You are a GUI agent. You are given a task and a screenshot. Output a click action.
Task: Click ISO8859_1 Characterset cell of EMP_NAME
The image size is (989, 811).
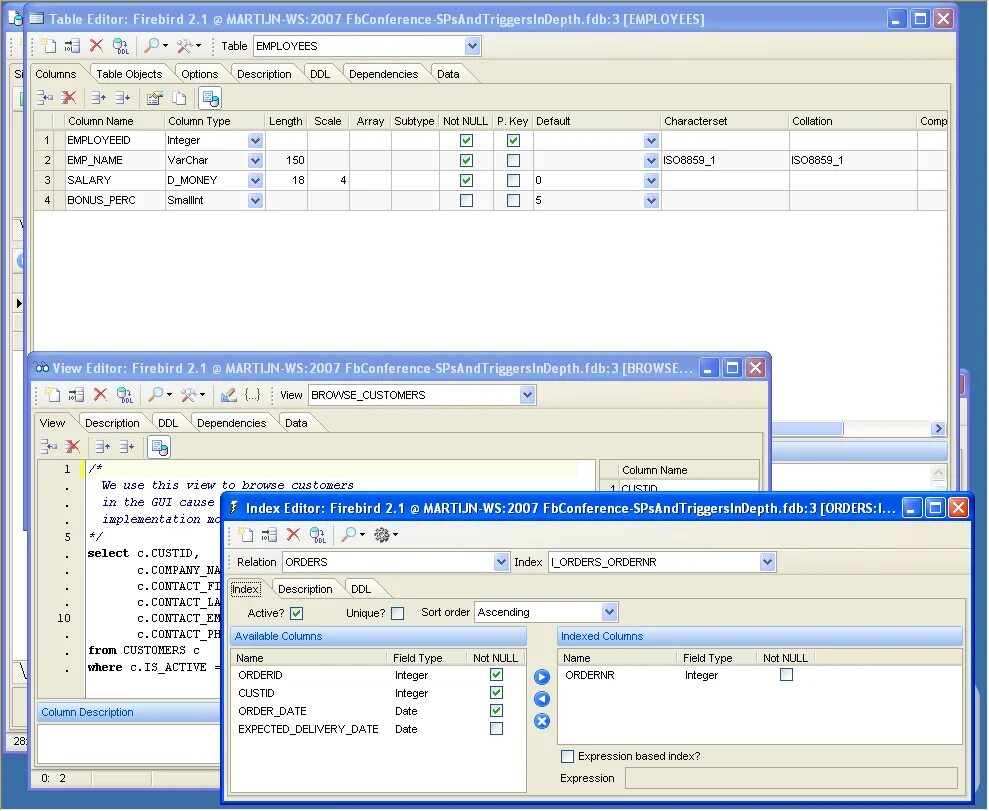tap(724, 160)
